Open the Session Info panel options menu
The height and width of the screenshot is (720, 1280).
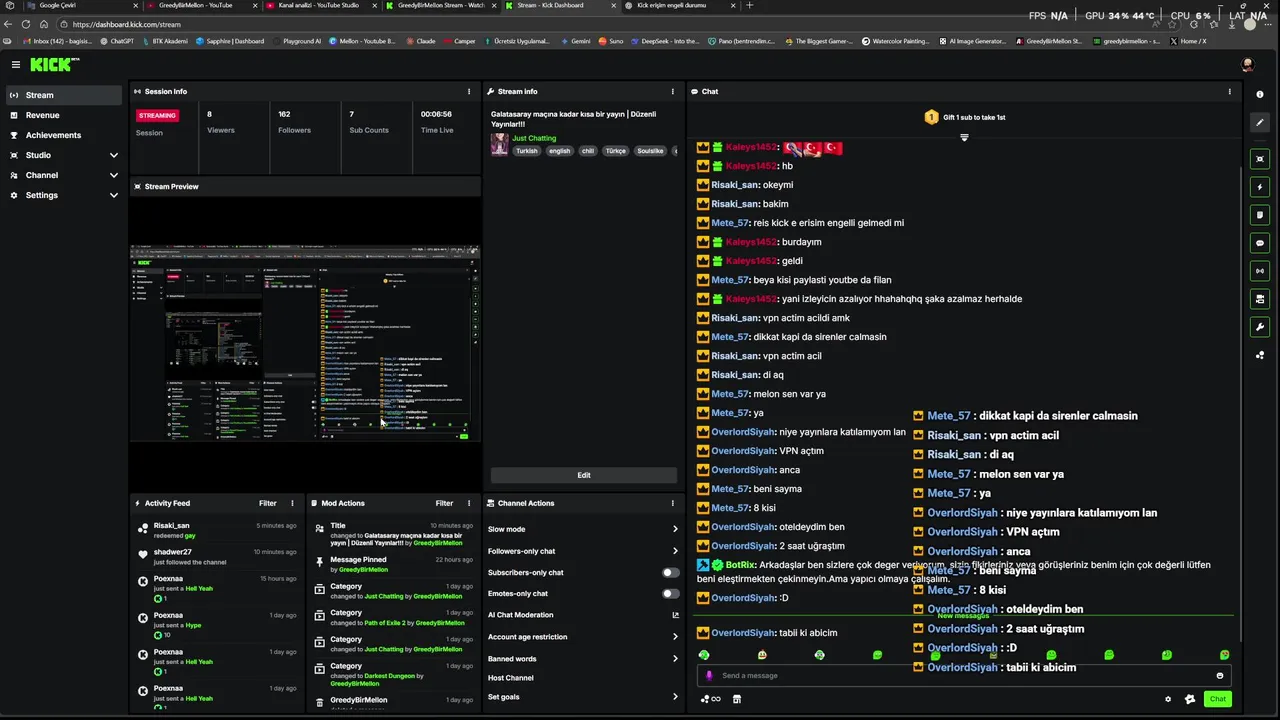click(x=469, y=91)
